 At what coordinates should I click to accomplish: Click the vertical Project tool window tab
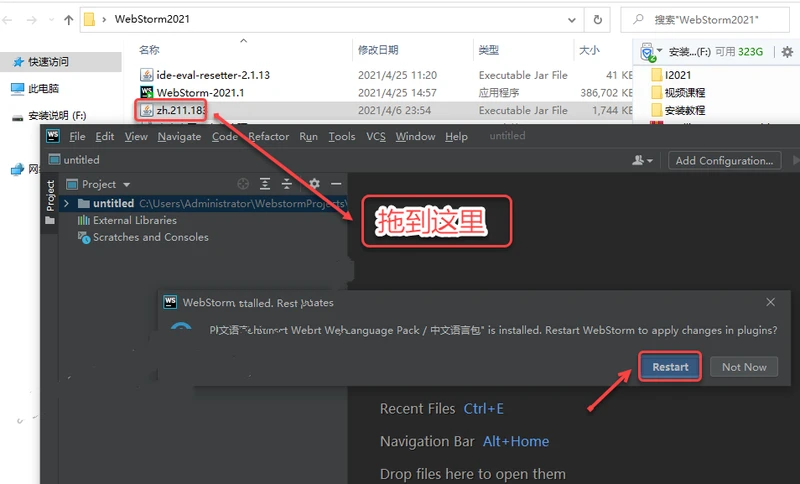(50, 195)
